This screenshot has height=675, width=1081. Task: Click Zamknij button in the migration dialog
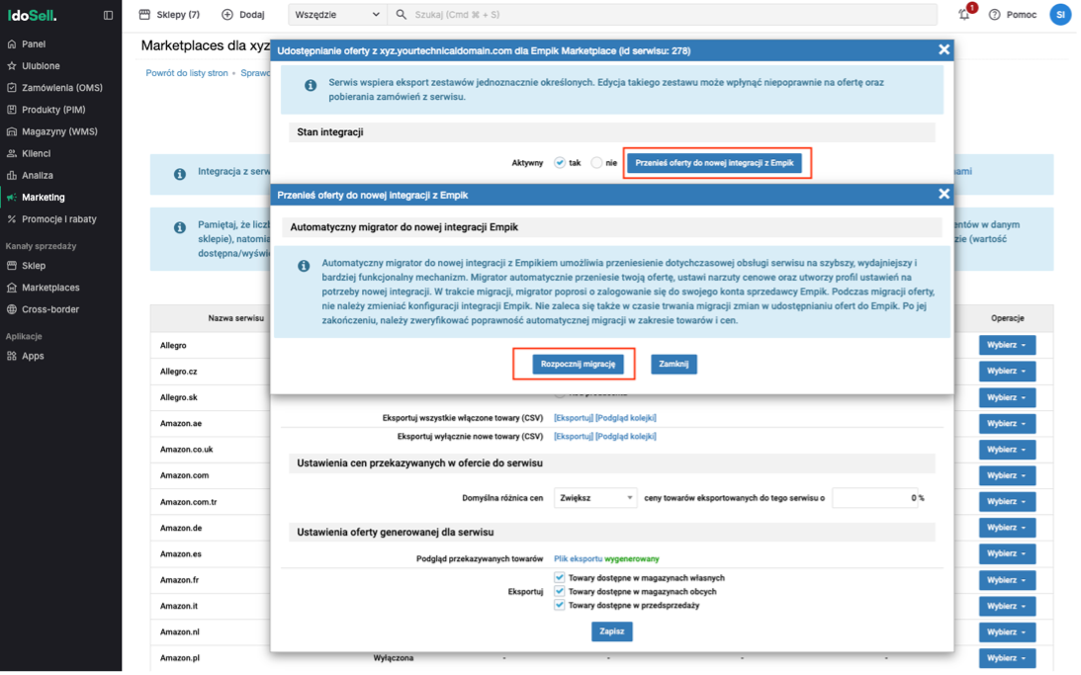click(674, 364)
